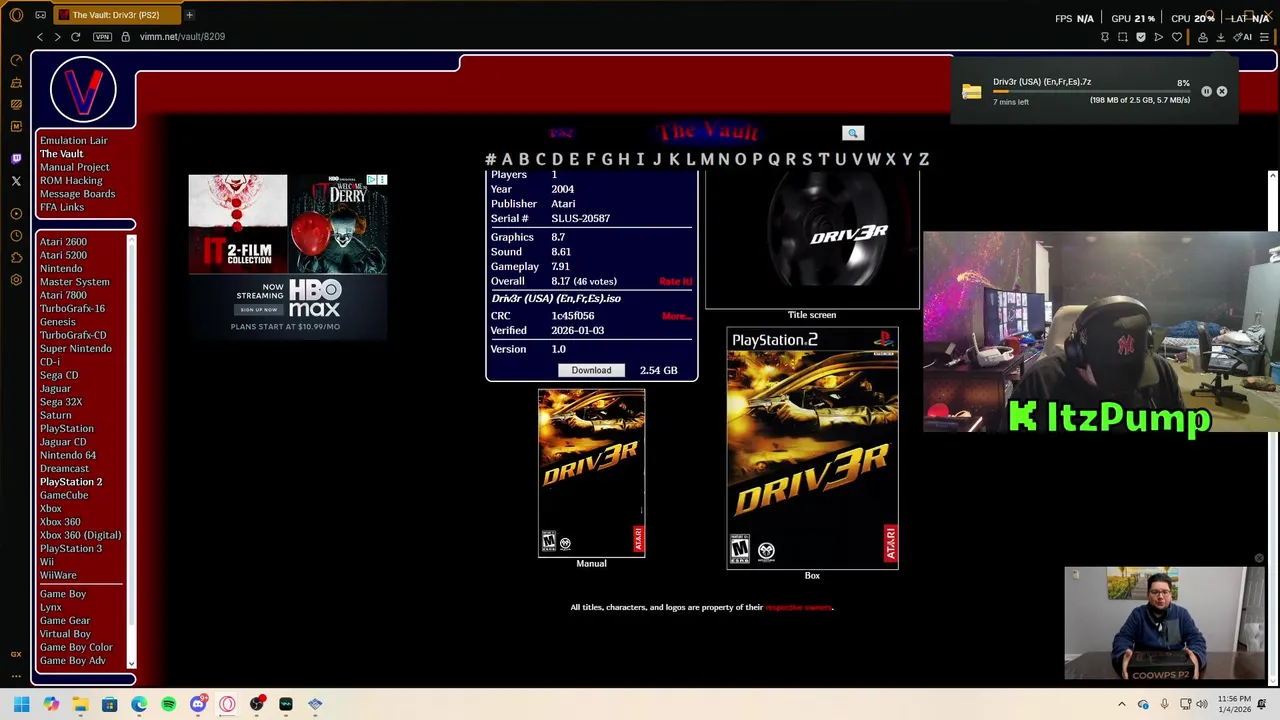Browse games starting with letter Z
The height and width of the screenshot is (720, 1280).
click(923, 159)
